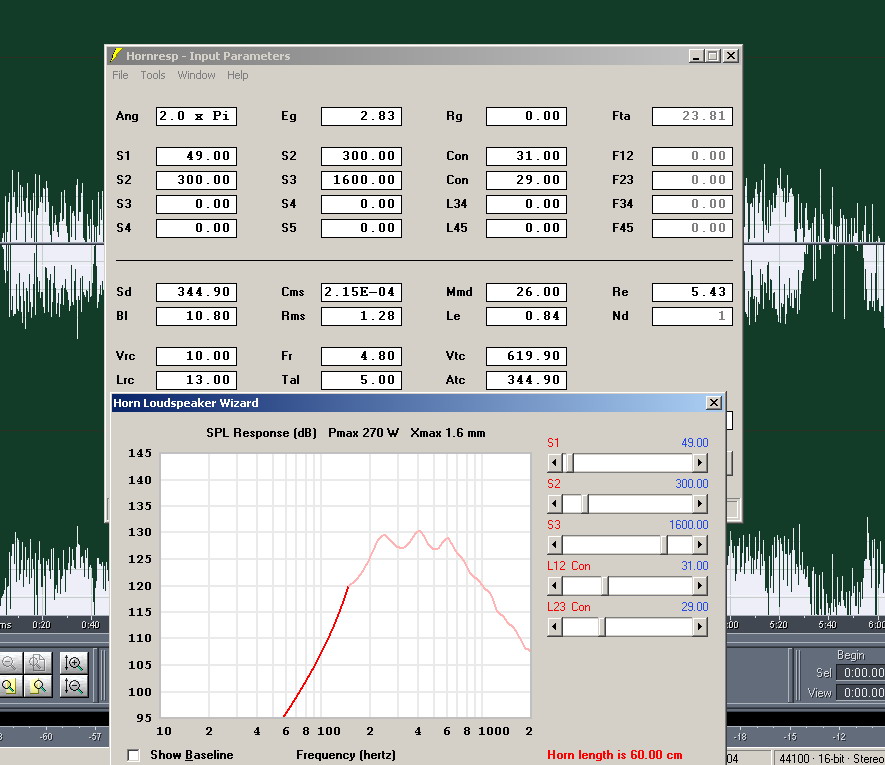Edit the Sd driver area field
The height and width of the screenshot is (765, 885).
196,292
